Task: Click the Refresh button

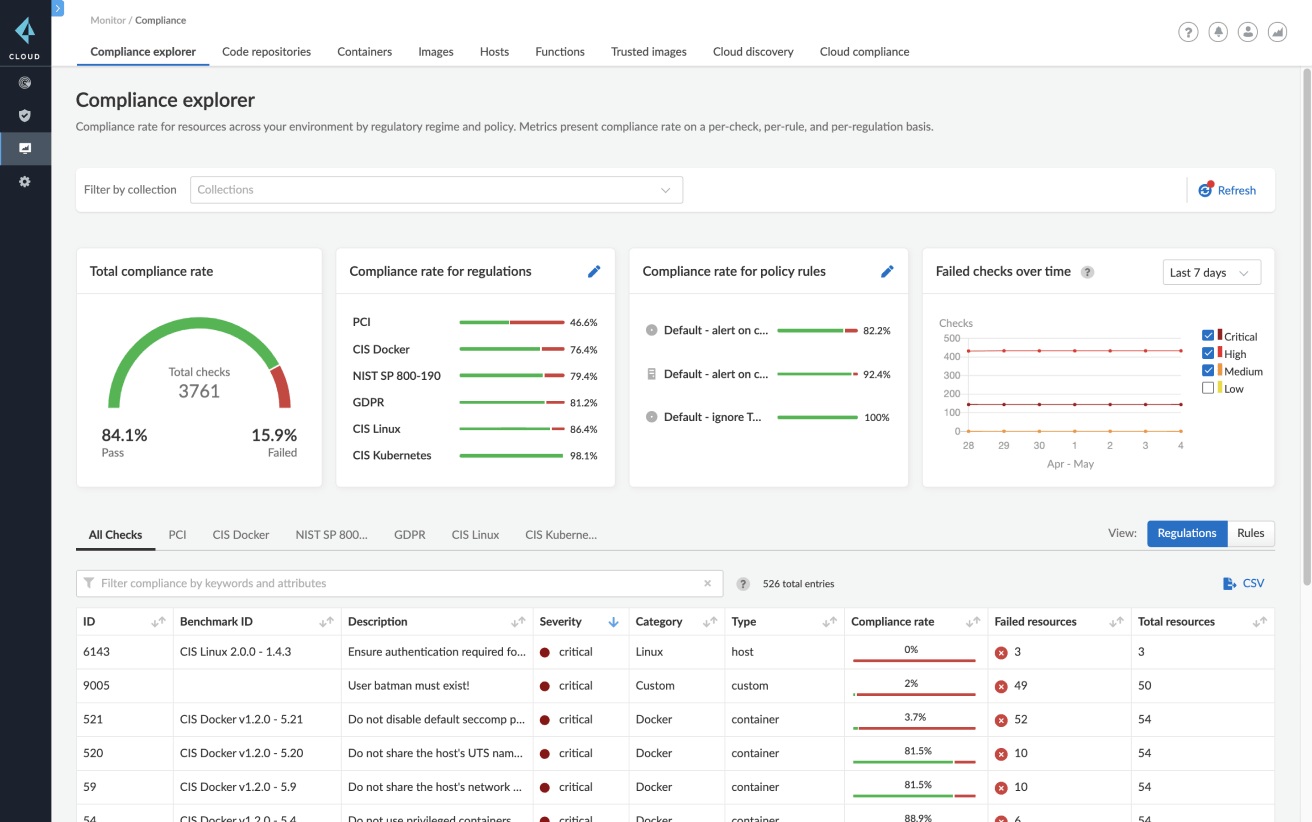Action: [1227, 189]
